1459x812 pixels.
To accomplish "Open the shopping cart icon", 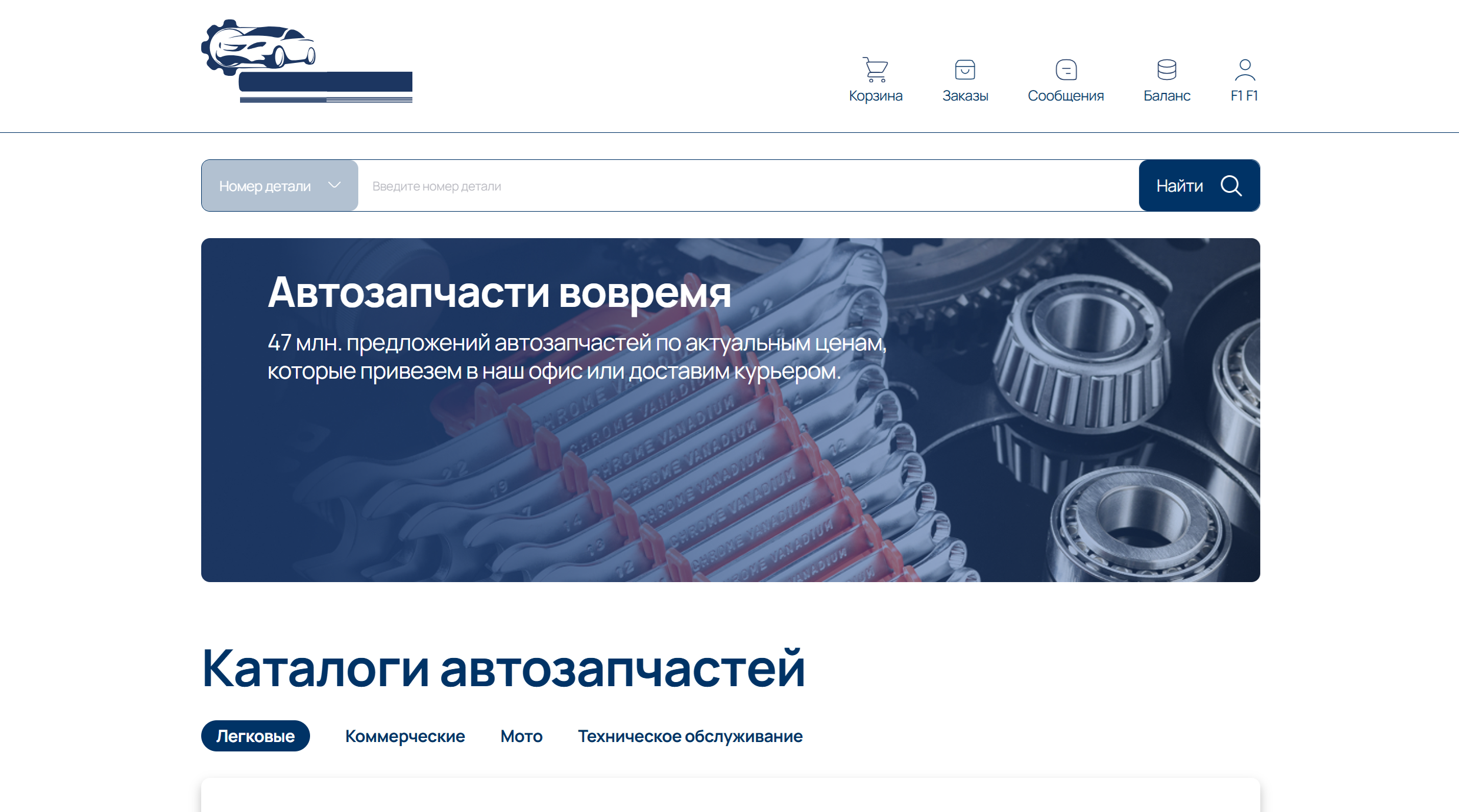I will [875, 69].
